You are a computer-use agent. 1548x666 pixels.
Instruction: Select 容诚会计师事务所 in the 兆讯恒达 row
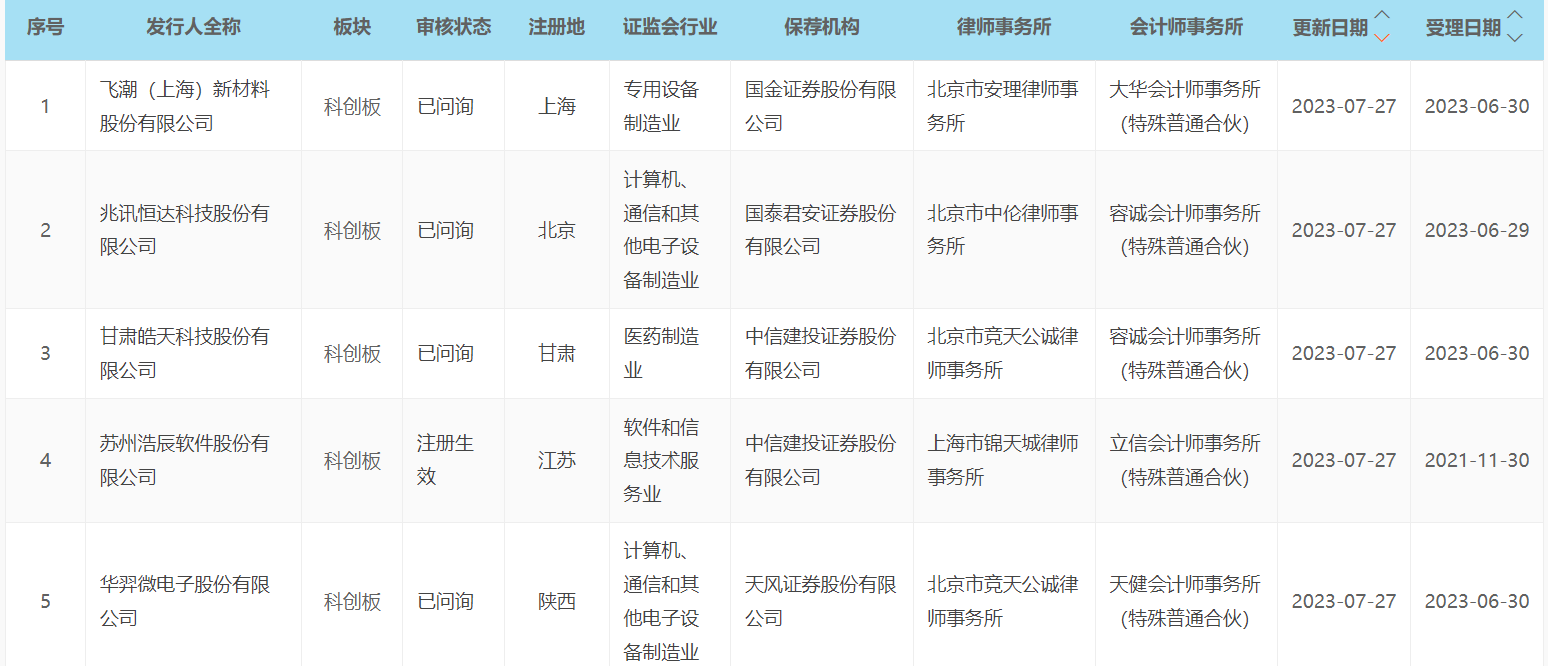1186,230
